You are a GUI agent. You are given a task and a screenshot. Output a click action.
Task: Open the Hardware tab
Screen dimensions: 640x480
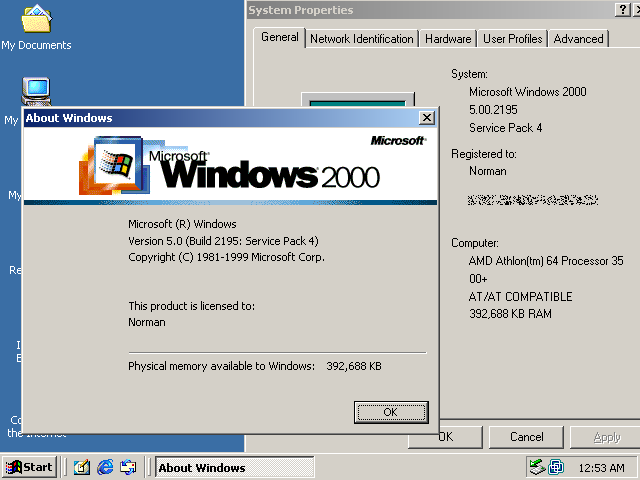point(448,39)
